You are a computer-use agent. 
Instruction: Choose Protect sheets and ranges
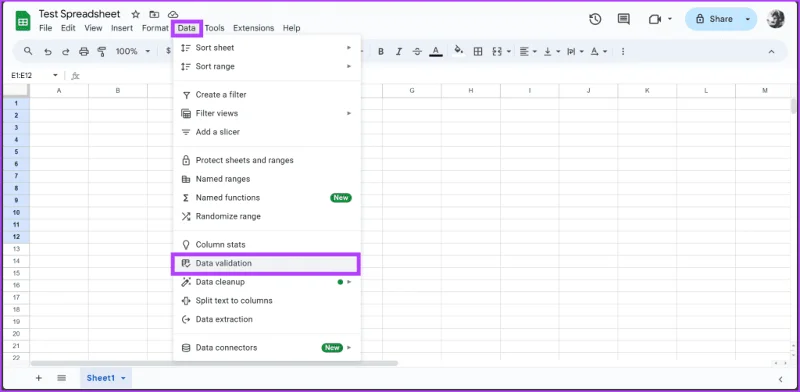267,160
